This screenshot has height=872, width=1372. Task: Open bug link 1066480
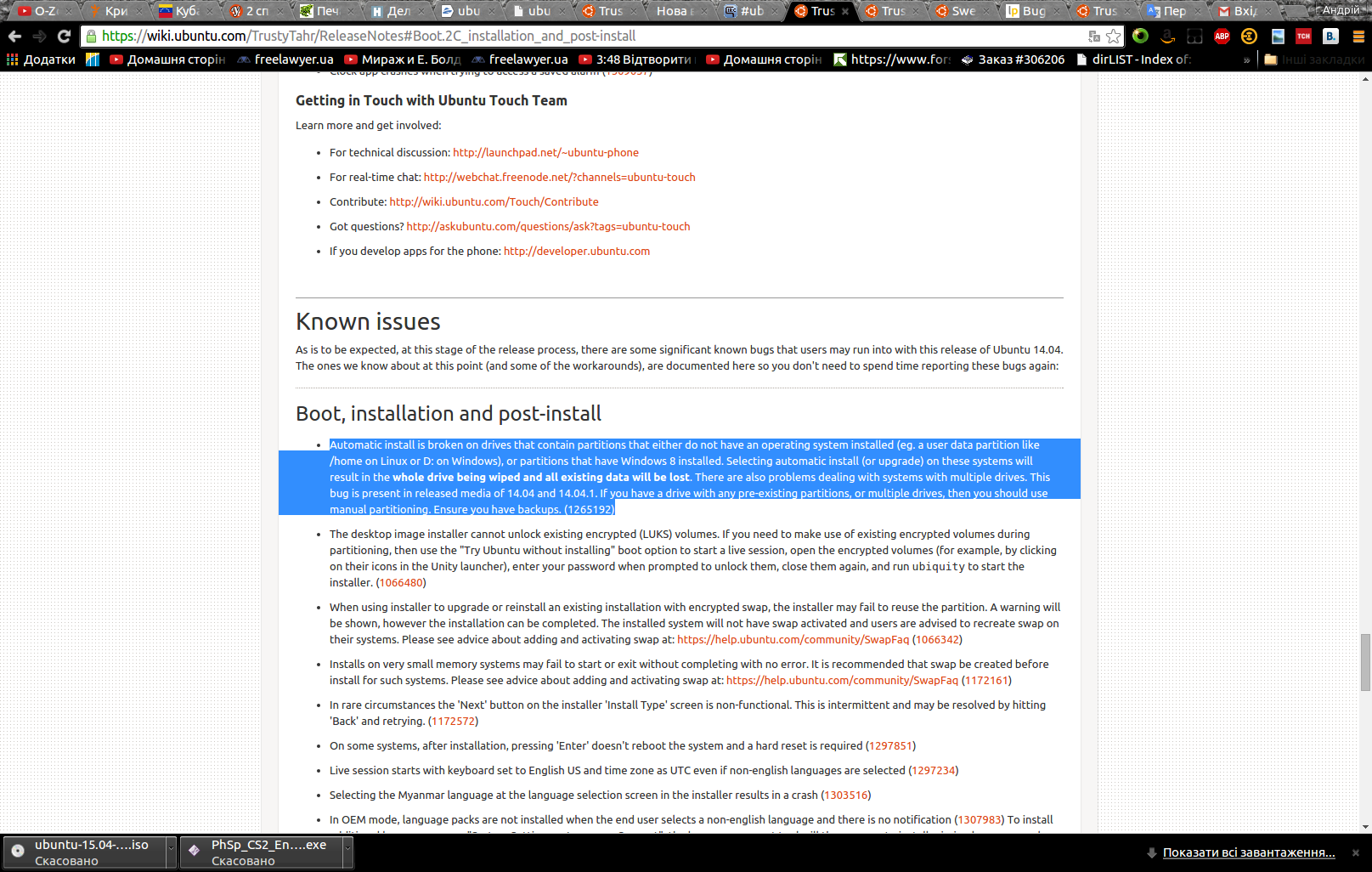coord(401,583)
